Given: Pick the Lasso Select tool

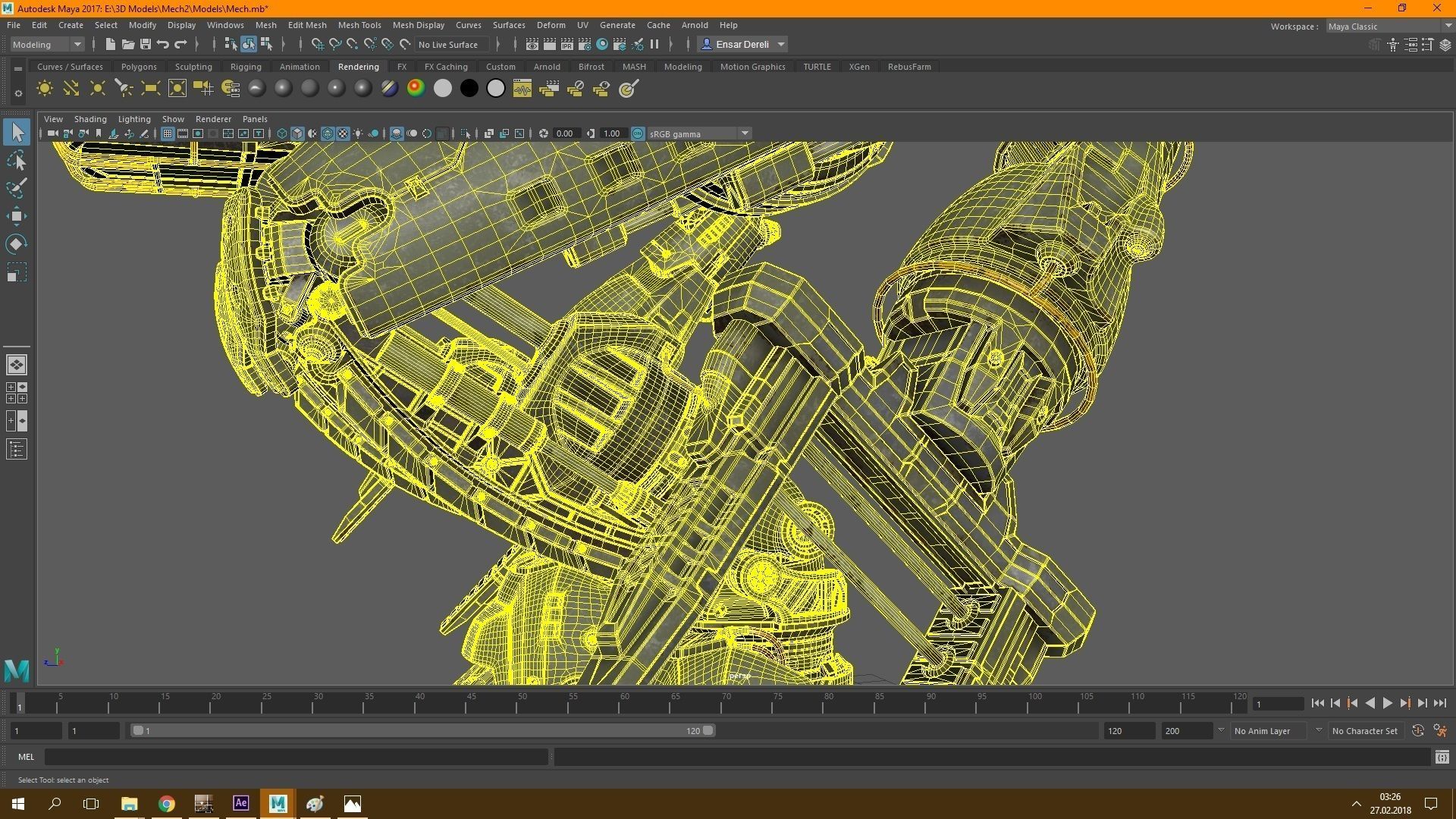Looking at the screenshot, I should coord(17,161).
